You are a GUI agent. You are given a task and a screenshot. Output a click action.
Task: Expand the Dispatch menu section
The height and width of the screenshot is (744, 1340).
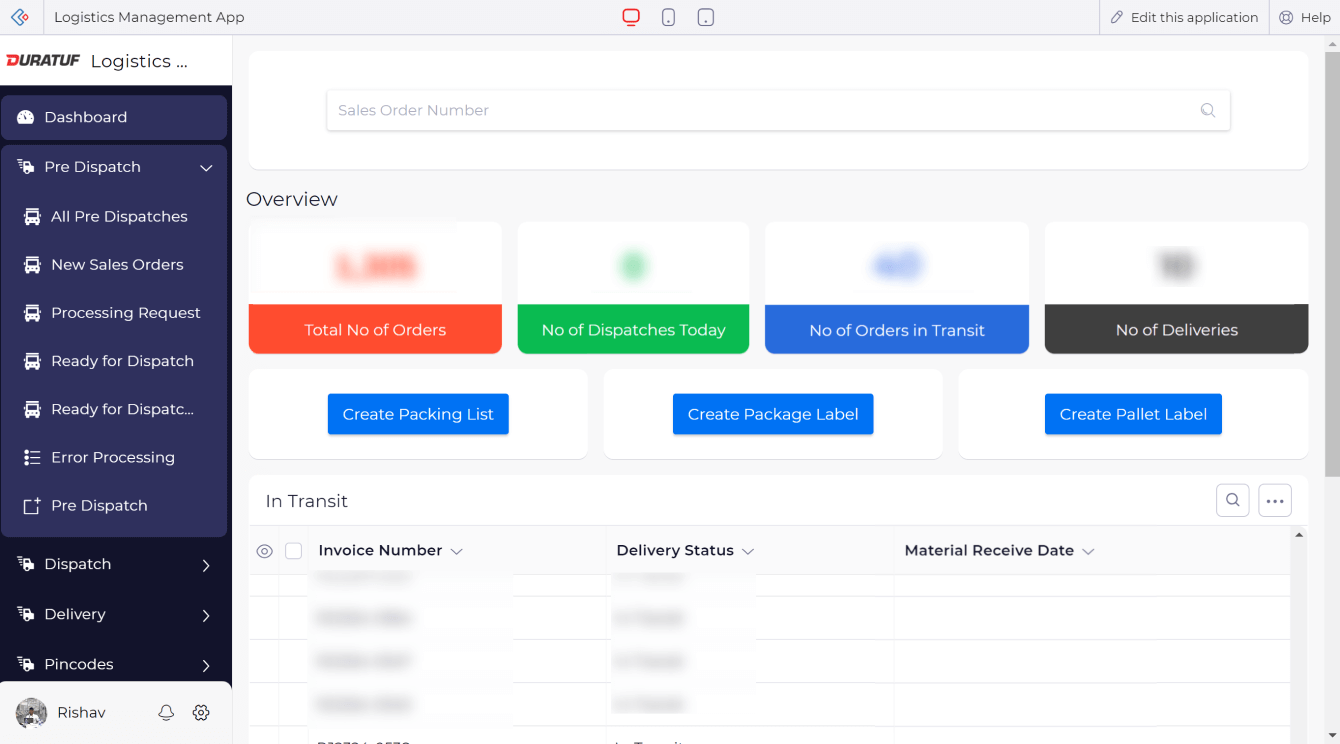click(x=206, y=565)
